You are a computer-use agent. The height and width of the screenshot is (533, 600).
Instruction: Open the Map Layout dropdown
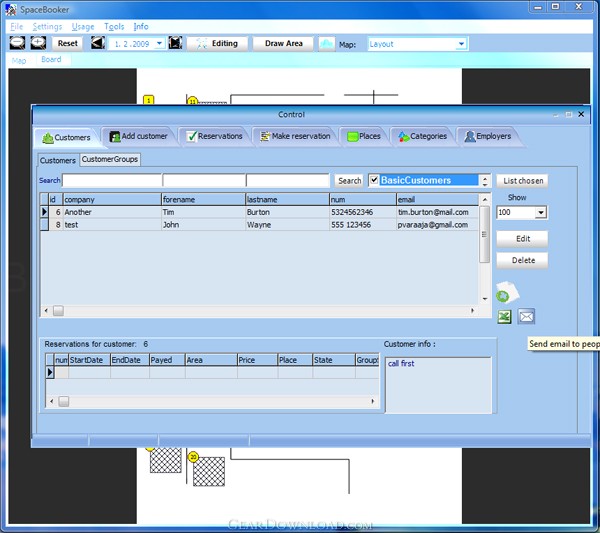tap(461, 44)
